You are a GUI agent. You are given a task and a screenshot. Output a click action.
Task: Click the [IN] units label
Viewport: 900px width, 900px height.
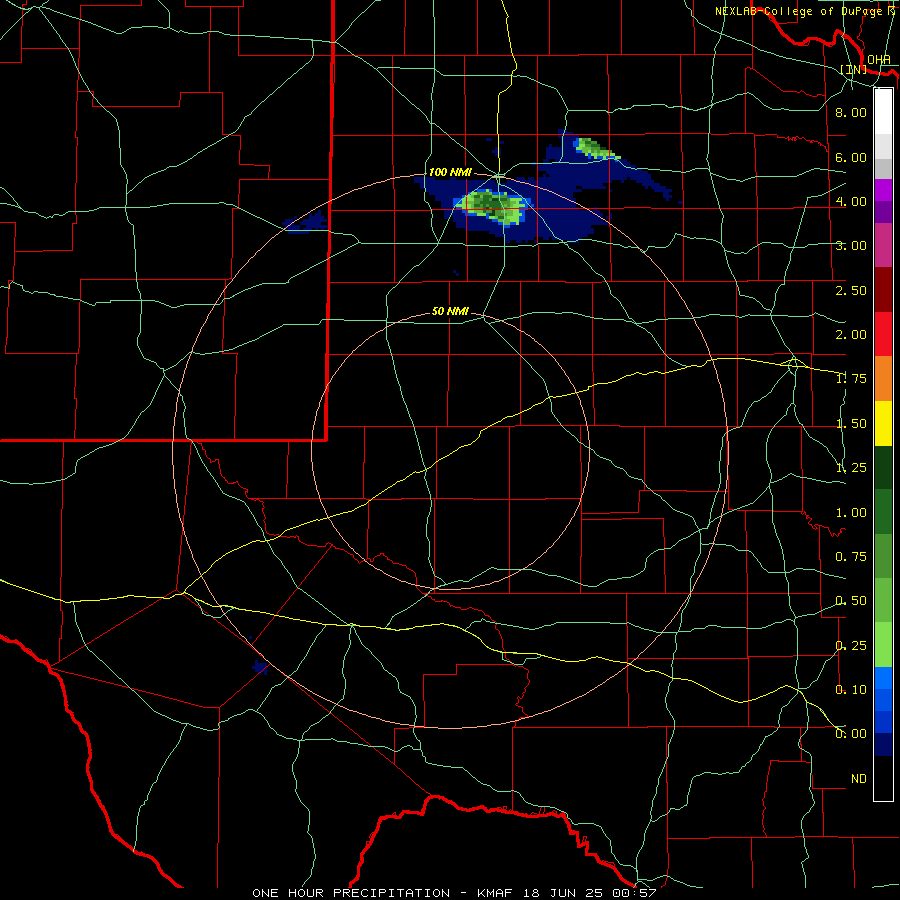click(854, 69)
